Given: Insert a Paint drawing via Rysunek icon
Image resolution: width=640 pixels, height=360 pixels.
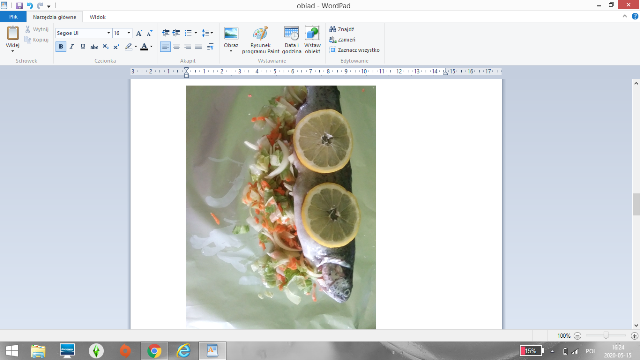Looking at the screenshot, I should [260, 33].
